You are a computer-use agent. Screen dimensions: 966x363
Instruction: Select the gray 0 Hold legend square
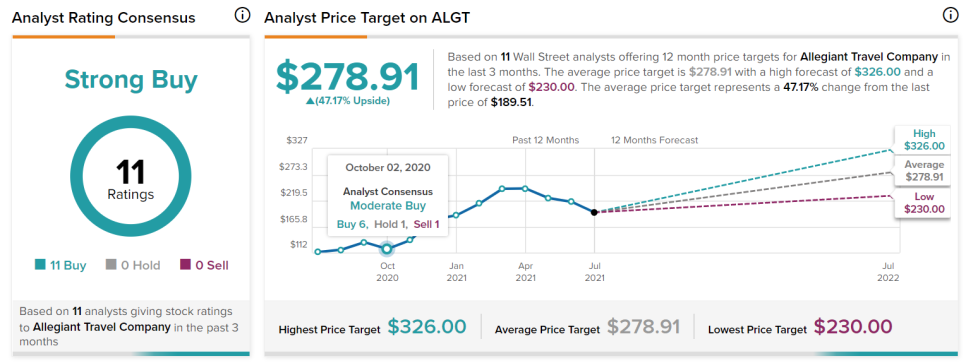pos(111,266)
